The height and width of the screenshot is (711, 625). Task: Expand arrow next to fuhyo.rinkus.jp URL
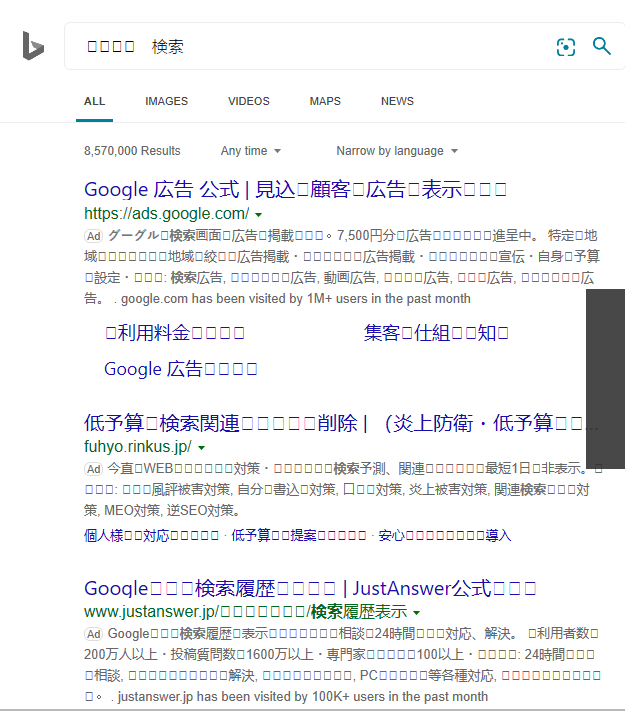click(x=202, y=448)
